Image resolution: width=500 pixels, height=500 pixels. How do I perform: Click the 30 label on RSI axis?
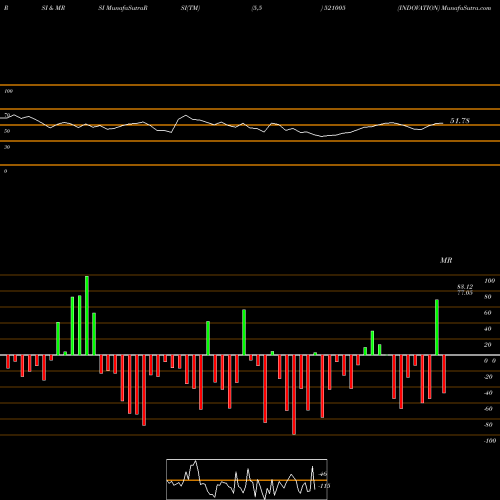click(7, 147)
